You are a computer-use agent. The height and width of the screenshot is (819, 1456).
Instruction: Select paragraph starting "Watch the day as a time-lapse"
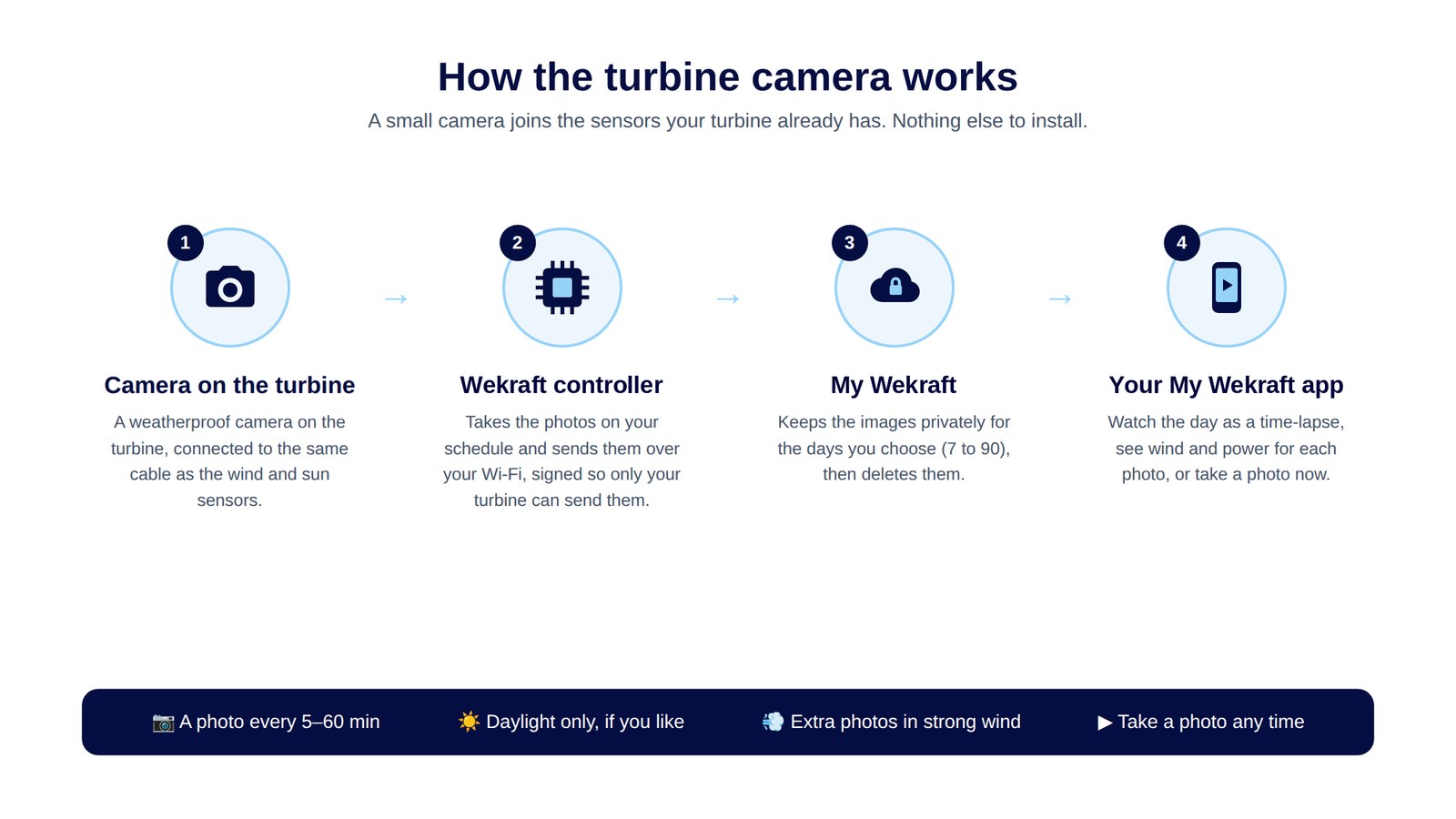point(1226,448)
